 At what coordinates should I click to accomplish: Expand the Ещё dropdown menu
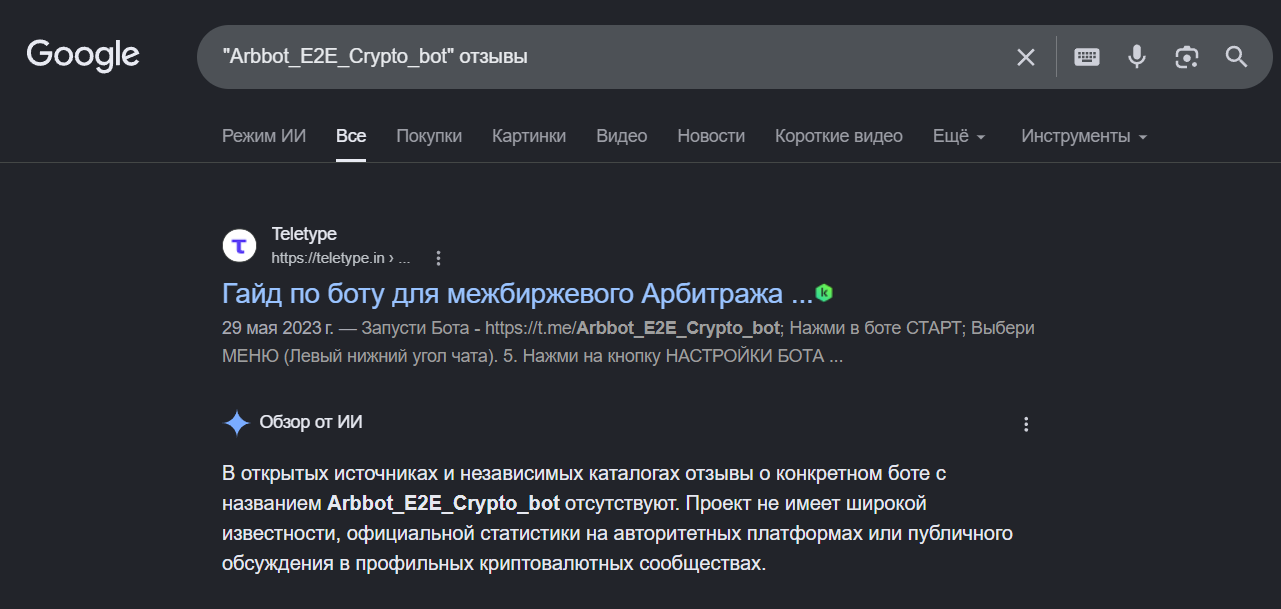click(x=960, y=136)
